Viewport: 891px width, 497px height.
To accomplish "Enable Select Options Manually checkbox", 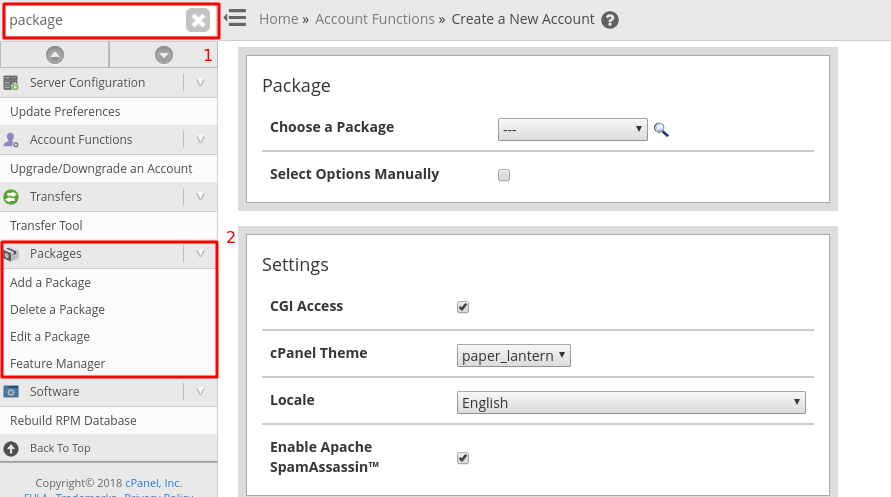I will coord(504,175).
